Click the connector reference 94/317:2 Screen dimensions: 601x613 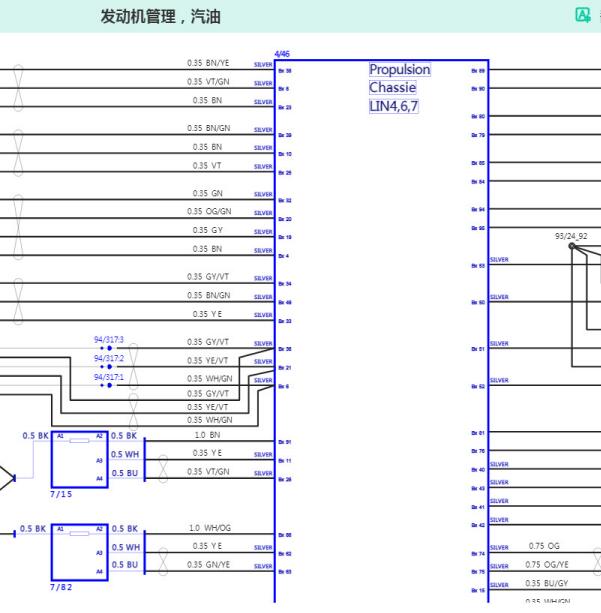[109, 358]
